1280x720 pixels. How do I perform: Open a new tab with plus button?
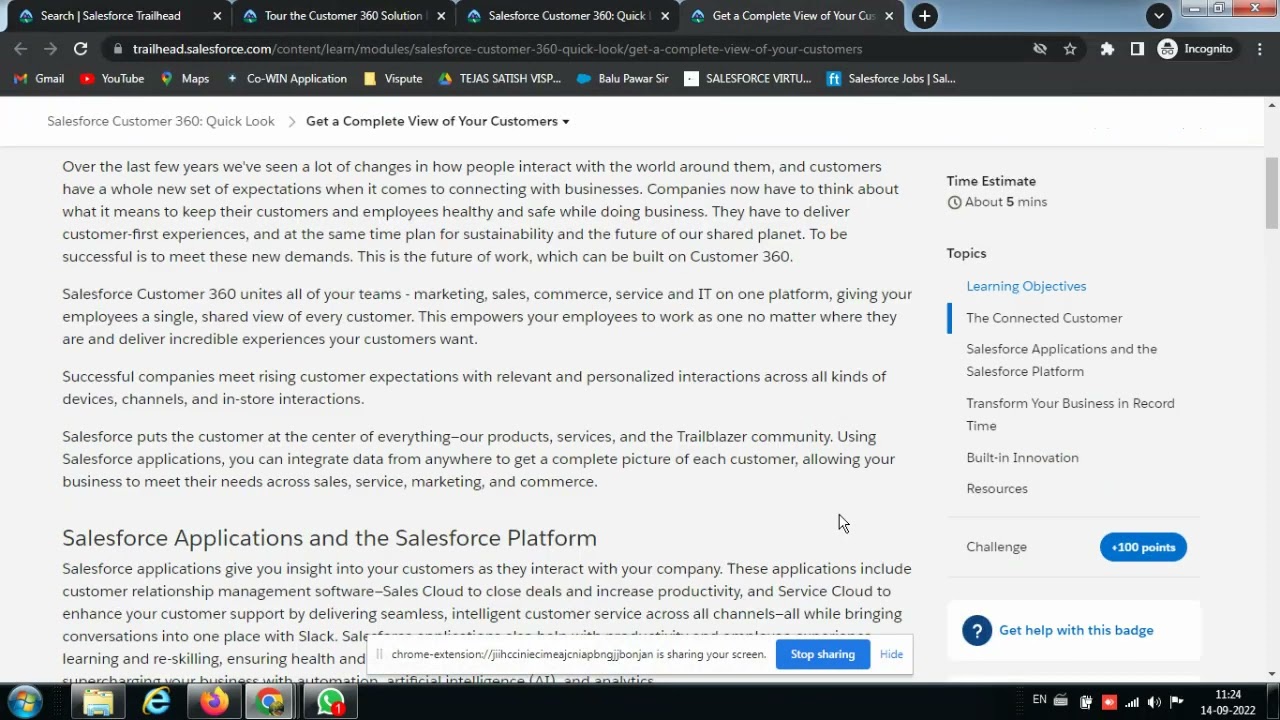925,16
